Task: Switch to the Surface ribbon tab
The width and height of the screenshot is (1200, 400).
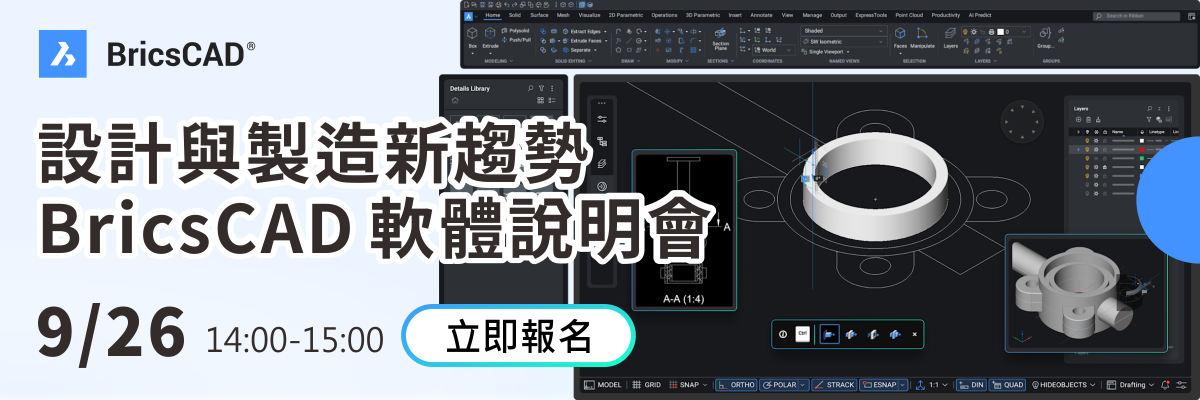Action: point(539,15)
